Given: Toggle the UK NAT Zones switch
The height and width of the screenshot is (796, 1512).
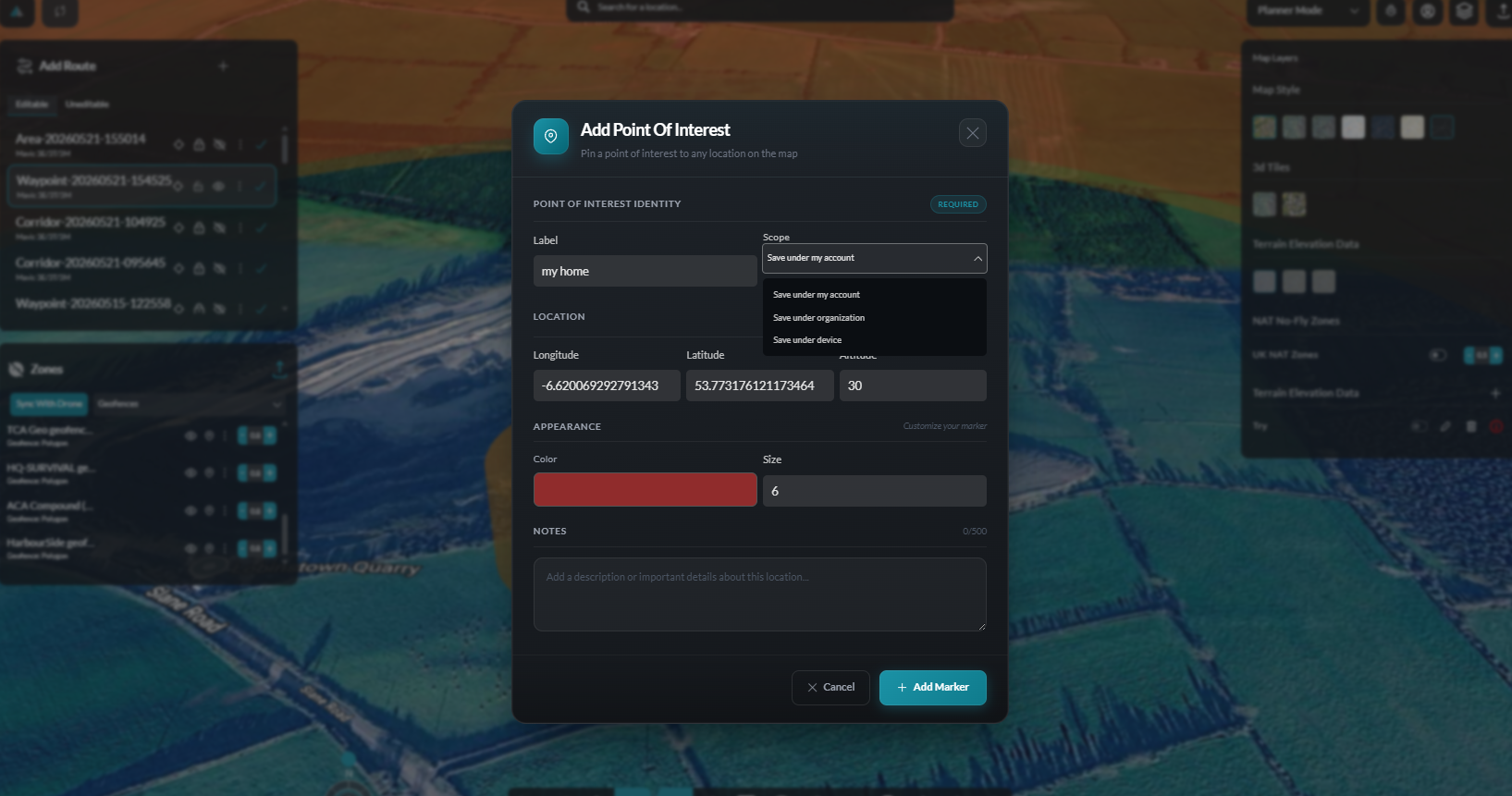Looking at the screenshot, I should coord(1438,355).
